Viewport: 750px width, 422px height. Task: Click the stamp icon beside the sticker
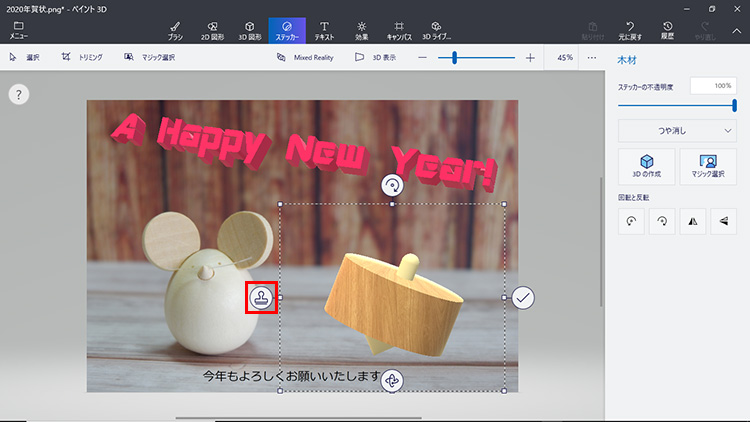(261, 297)
